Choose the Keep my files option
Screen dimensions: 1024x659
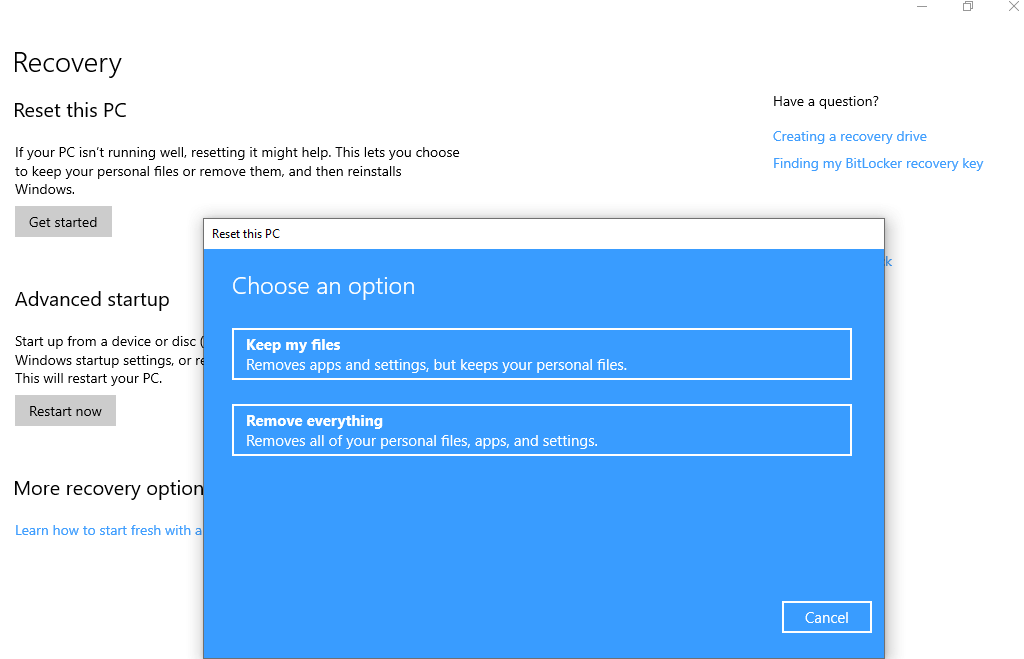coord(541,354)
